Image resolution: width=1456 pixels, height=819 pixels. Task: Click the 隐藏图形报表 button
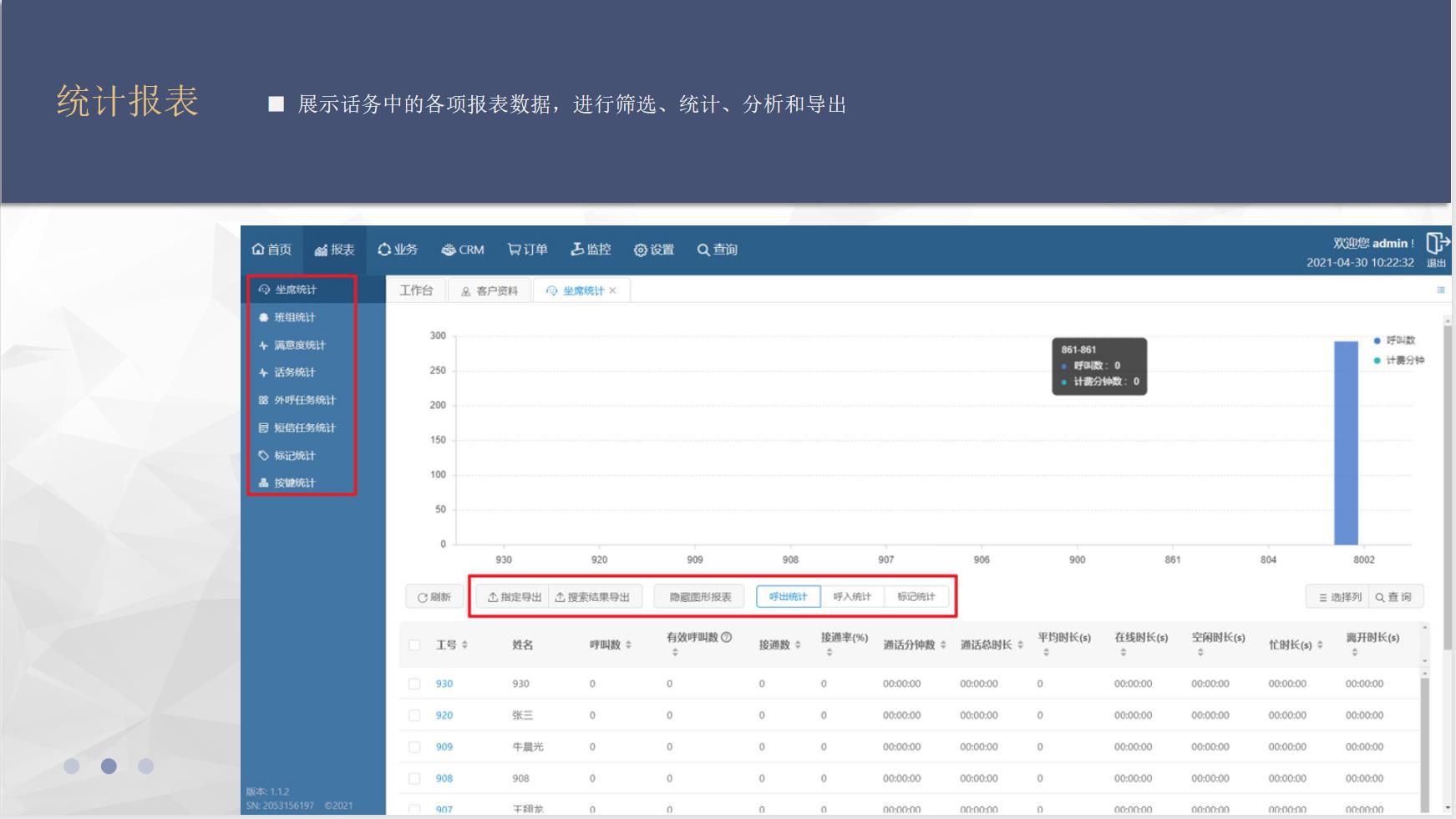click(x=700, y=597)
